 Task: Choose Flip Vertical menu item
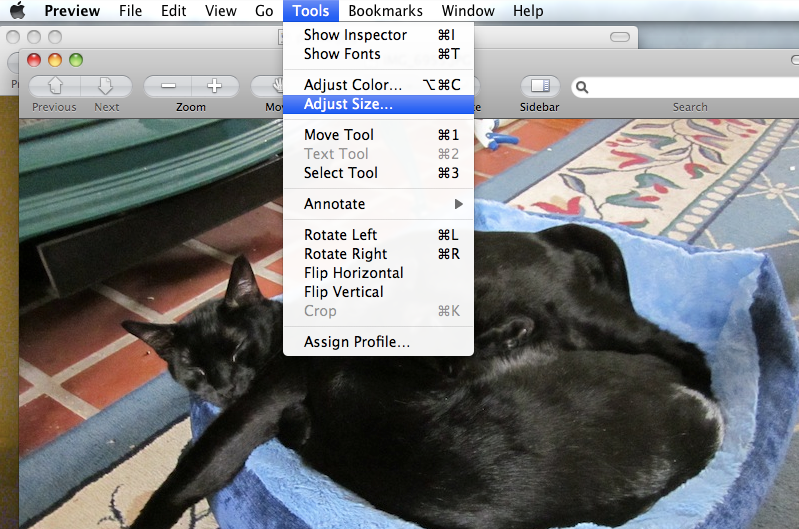click(x=379, y=292)
